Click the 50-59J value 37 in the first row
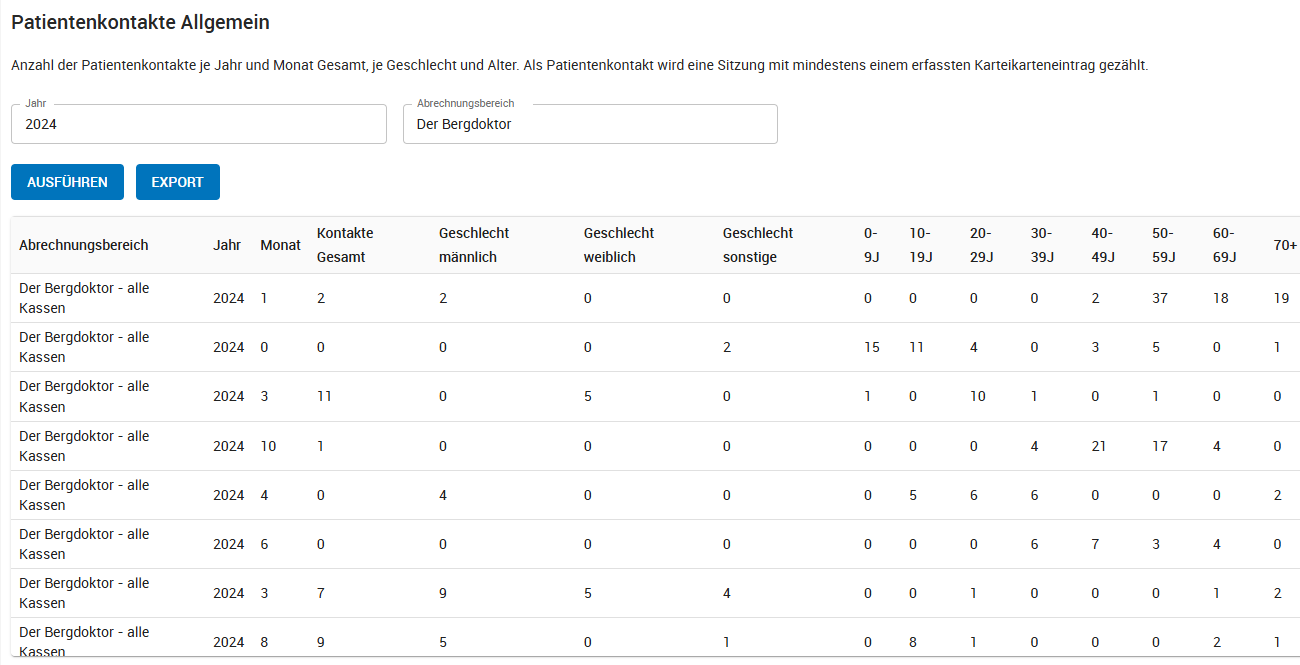The width and height of the screenshot is (1300, 665). (1160, 298)
